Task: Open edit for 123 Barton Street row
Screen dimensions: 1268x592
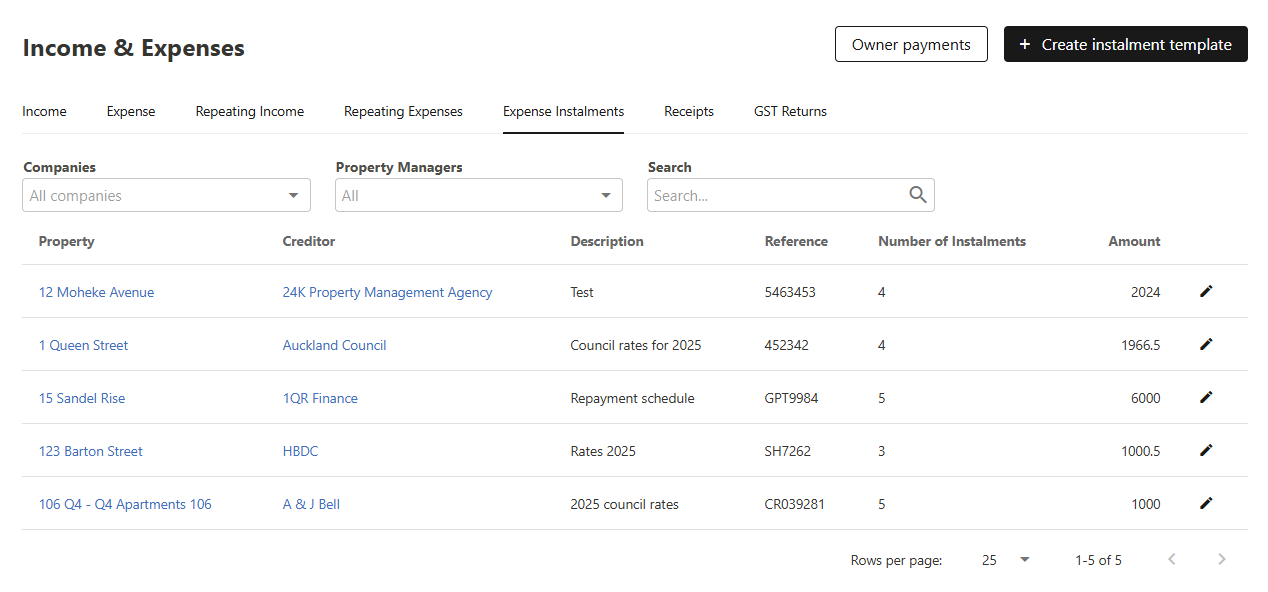Action: 1206,450
